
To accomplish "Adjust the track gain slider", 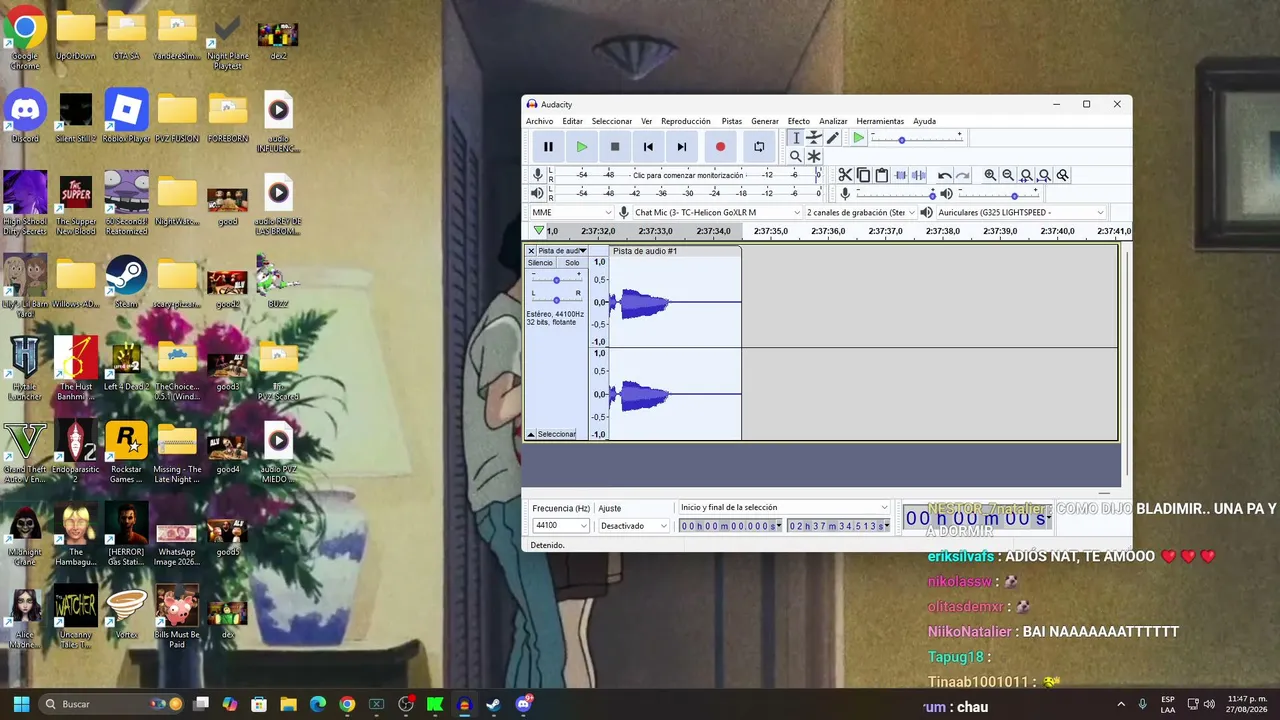I will (x=556, y=279).
